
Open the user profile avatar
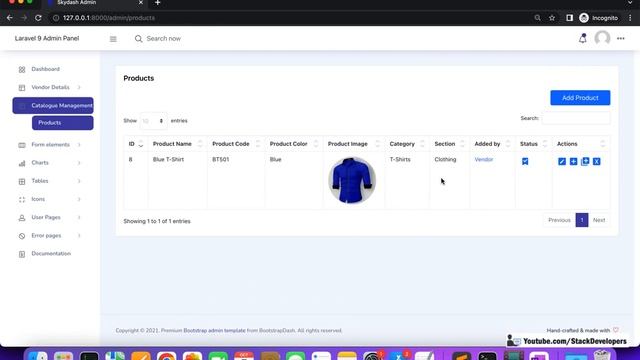click(602, 38)
